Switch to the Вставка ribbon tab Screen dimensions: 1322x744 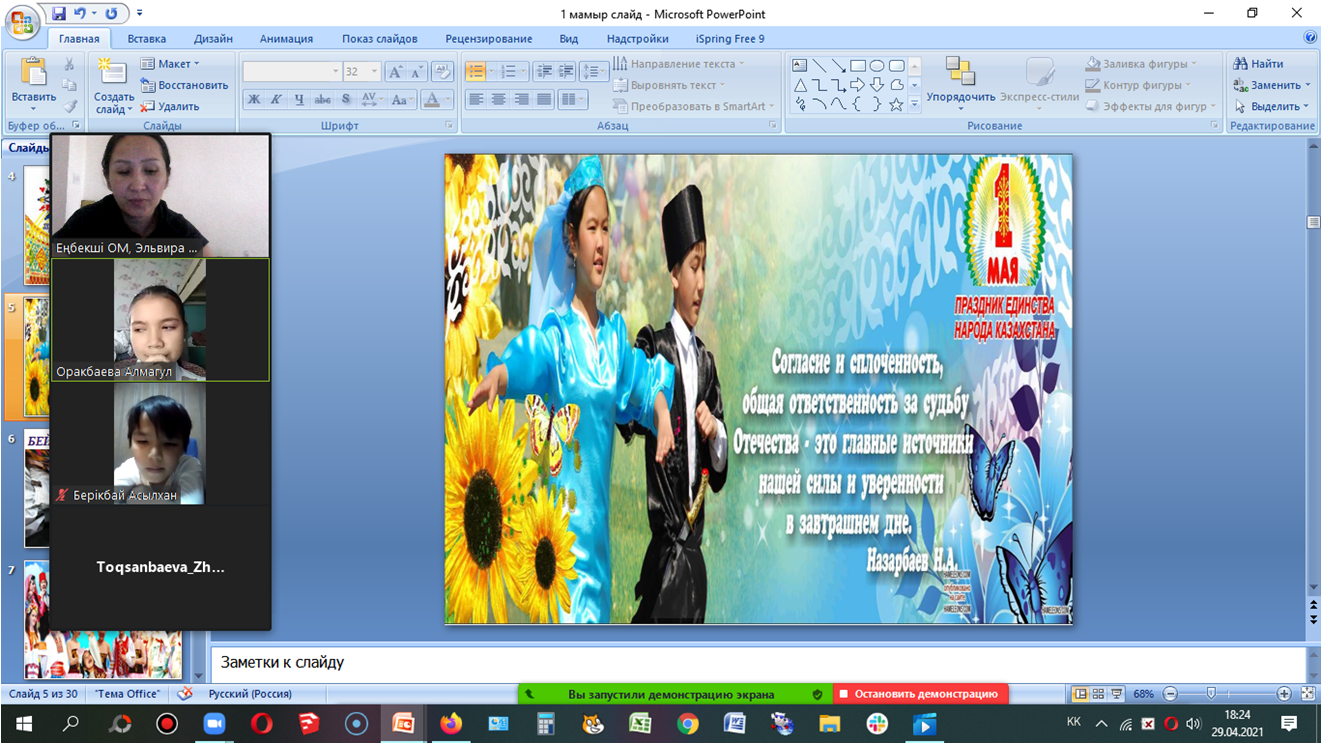click(x=147, y=39)
